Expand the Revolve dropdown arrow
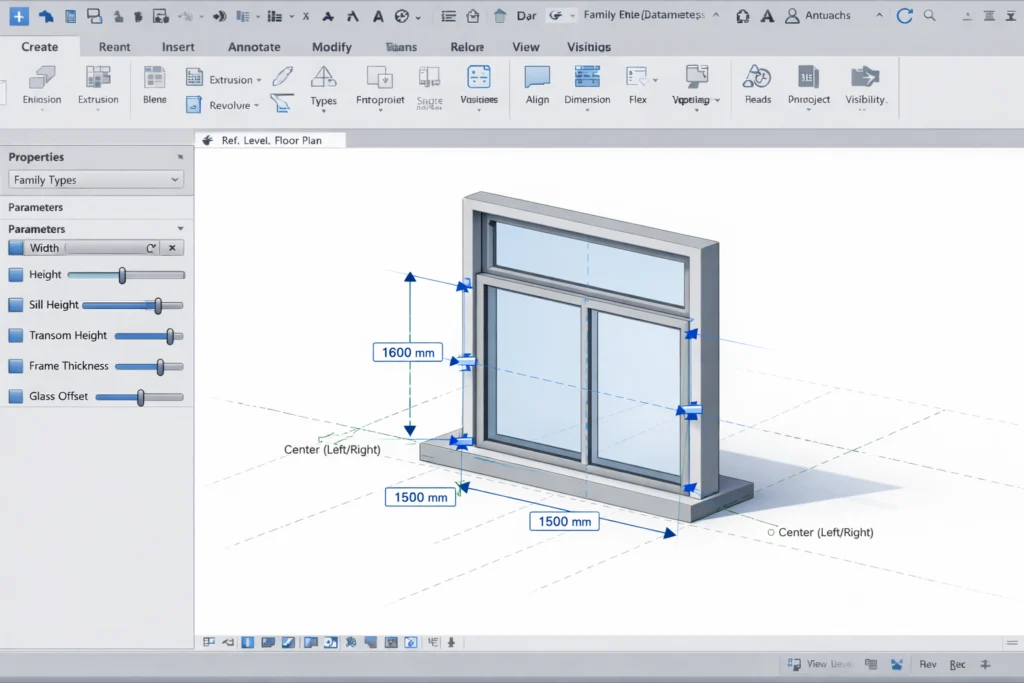Viewport: 1024px width, 683px height. pyautogui.click(x=257, y=106)
